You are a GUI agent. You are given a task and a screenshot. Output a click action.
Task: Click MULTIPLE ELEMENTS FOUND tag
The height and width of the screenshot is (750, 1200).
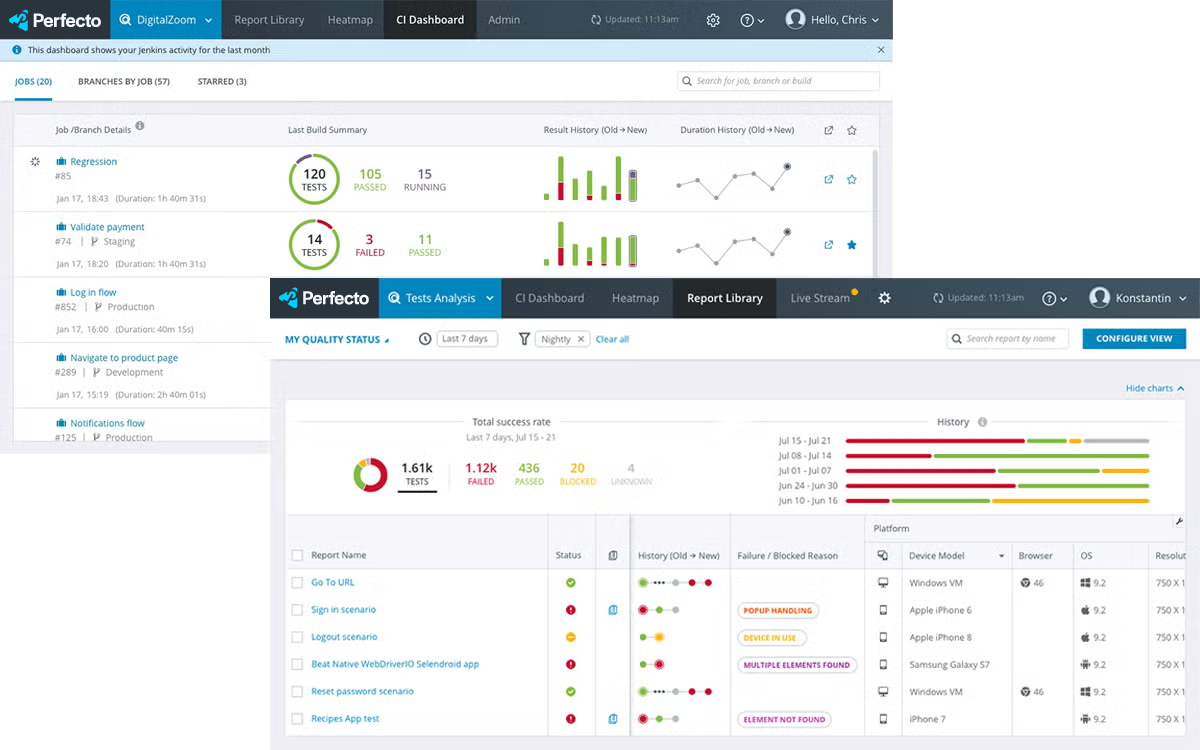tap(797, 664)
